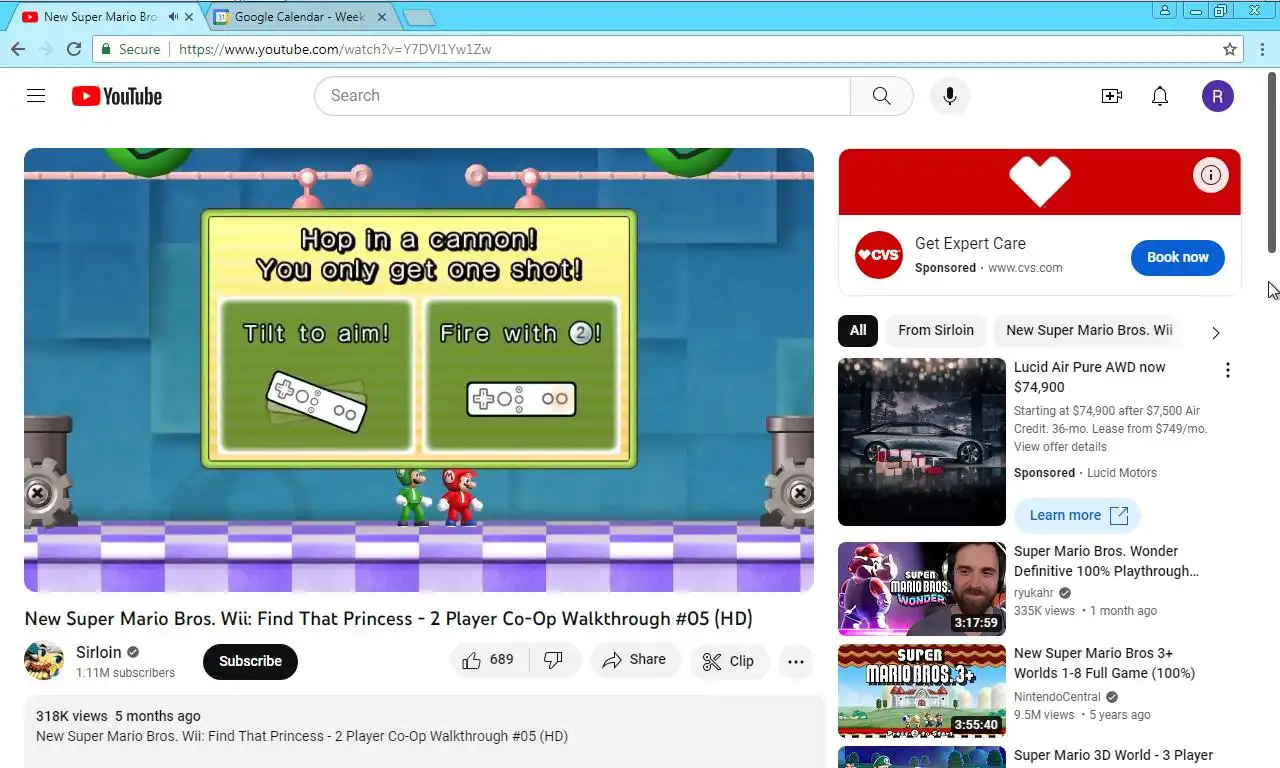Screen dimensions: 1280x768
Task: Bookmark this page with star icon
Action: 1230,49
